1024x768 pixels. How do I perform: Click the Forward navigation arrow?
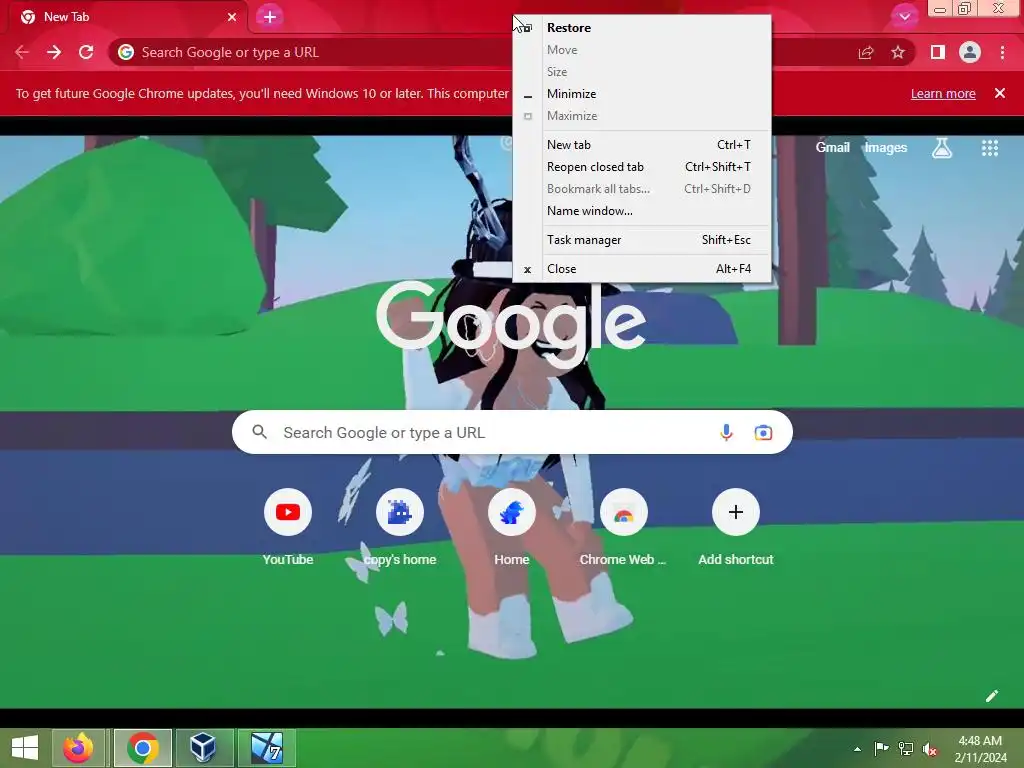point(54,52)
